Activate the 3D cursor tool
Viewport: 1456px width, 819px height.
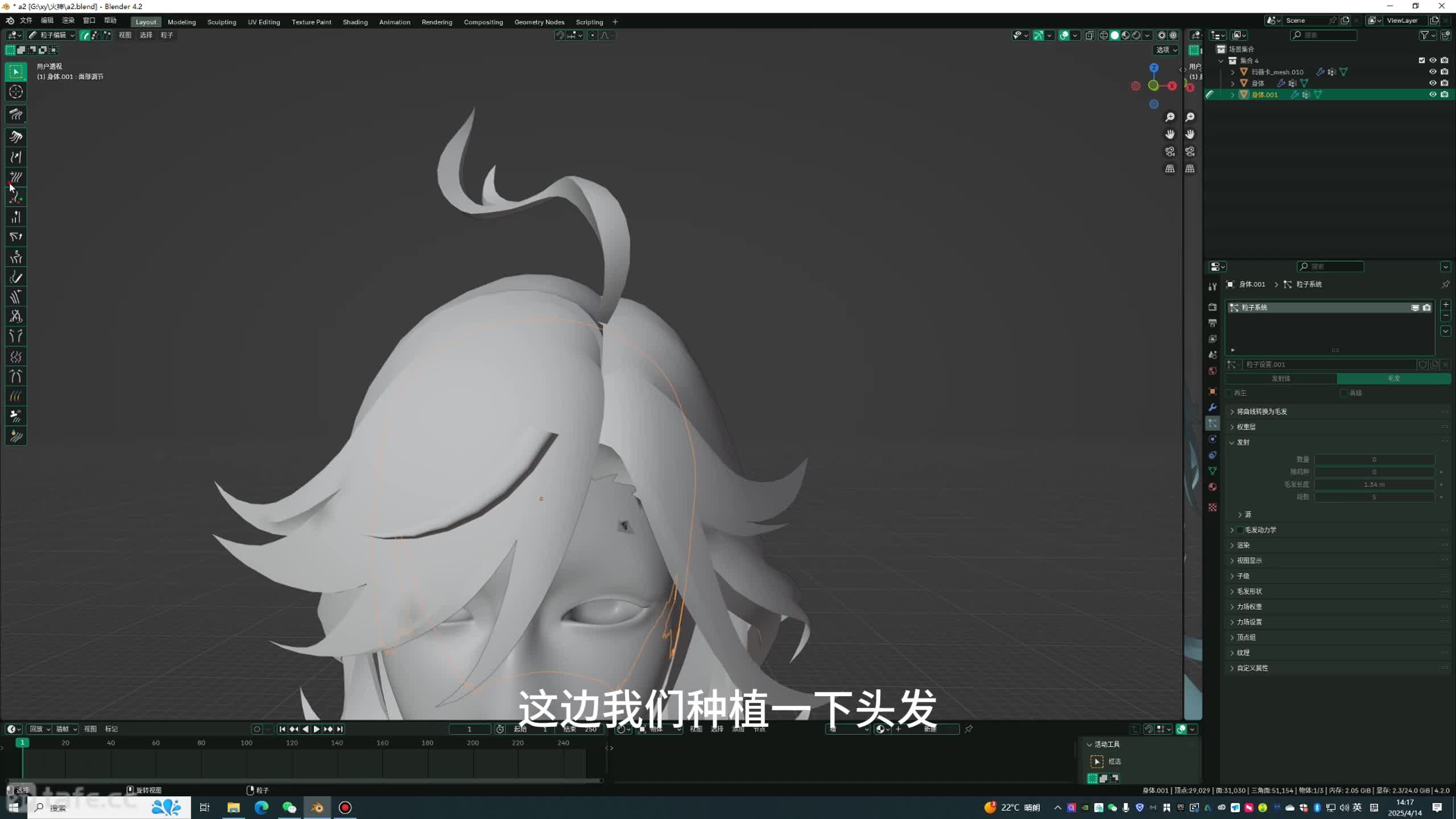point(16,92)
